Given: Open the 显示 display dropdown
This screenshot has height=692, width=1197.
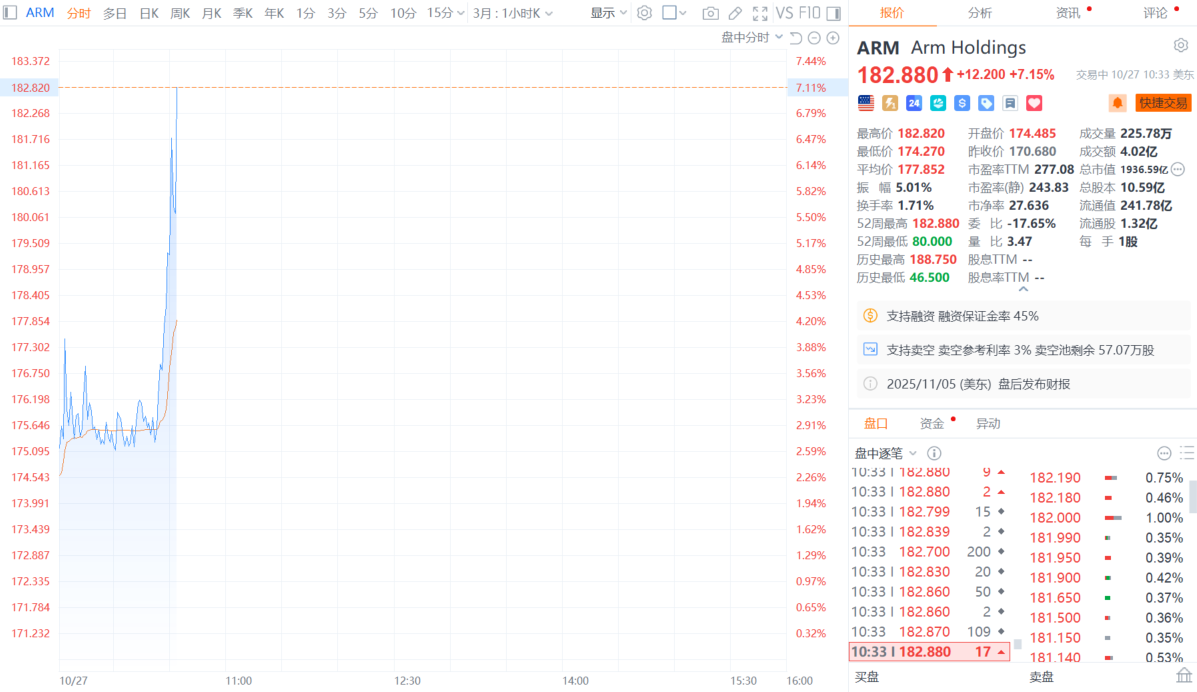Looking at the screenshot, I should click(608, 13).
